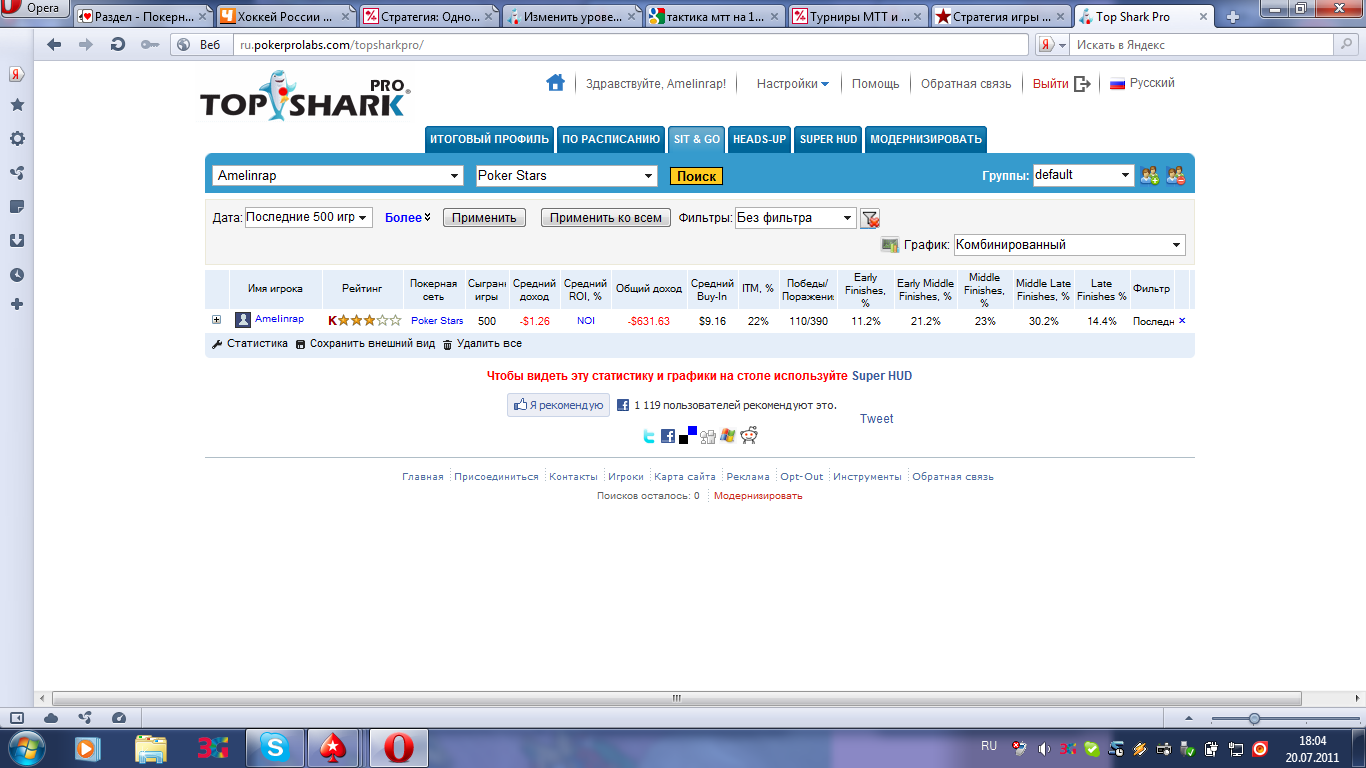Select the SIT & GO tab
This screenshot has height=768, width=1366.
(697, 140)
